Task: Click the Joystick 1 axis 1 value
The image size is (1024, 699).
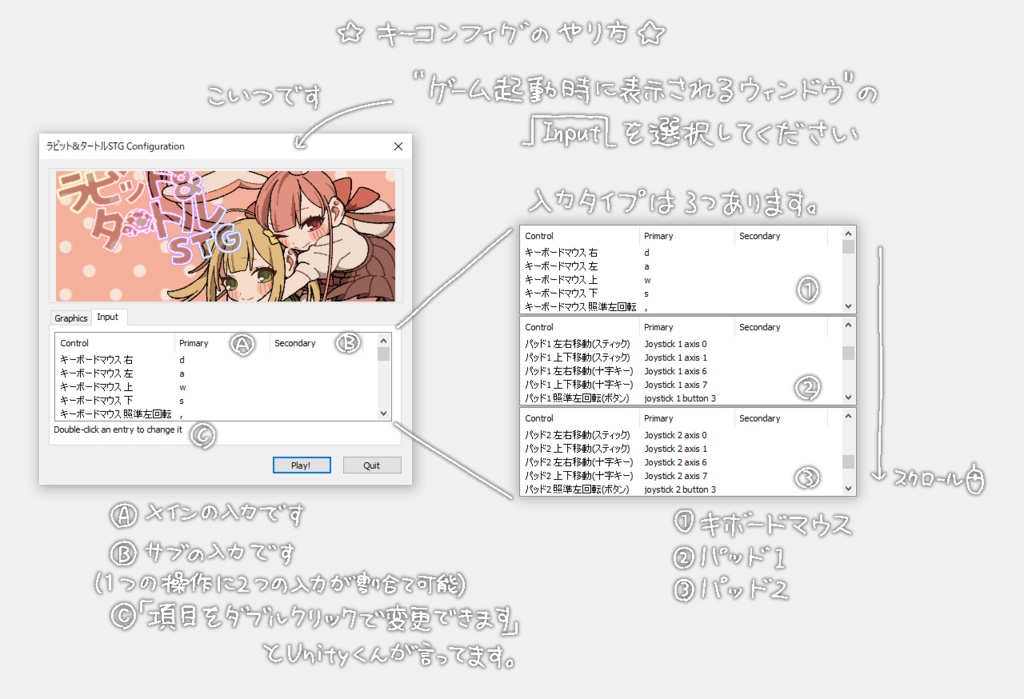Action: 675,357
